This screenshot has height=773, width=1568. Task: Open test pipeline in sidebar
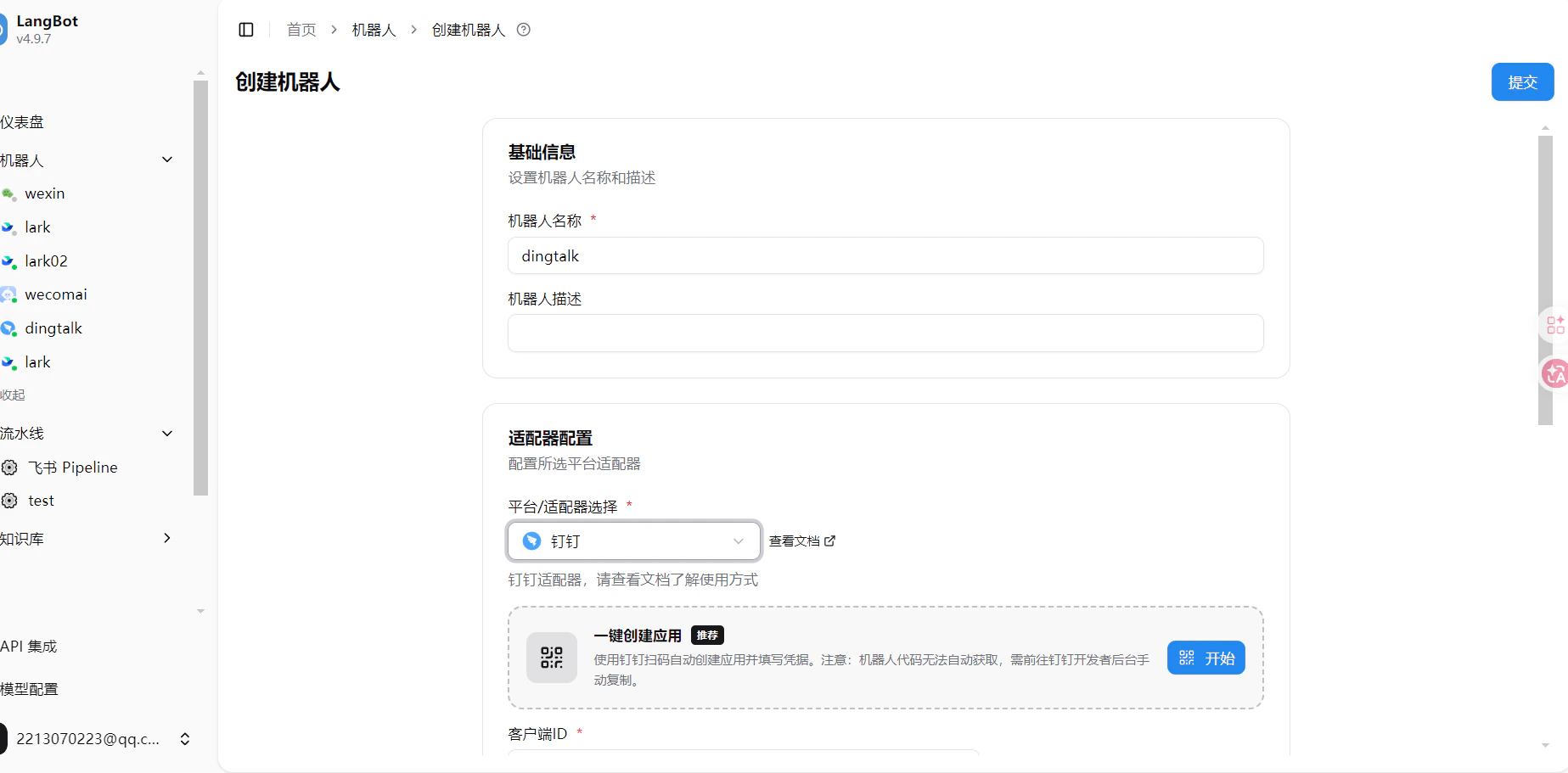tap(41, 501)
